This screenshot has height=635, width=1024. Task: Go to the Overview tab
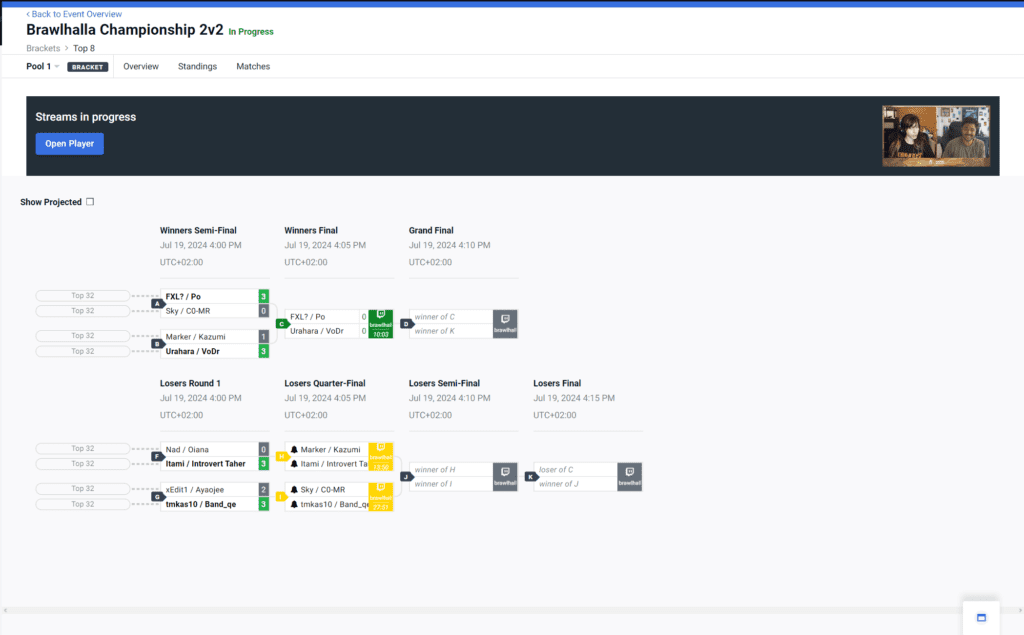coord(141,66)
